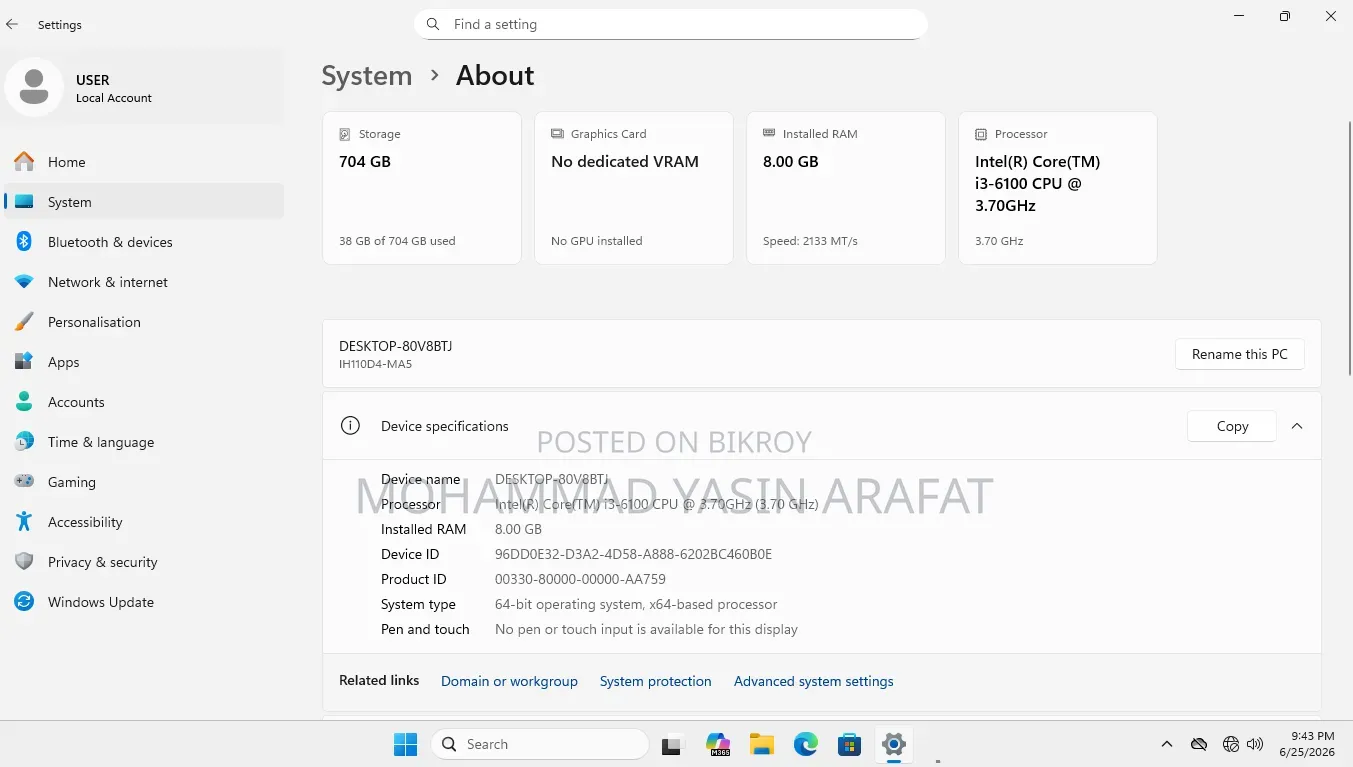Click the Settings gear in the taskbar
The height and width of the screenshot is (767, 1353).
tap(894, 744)
